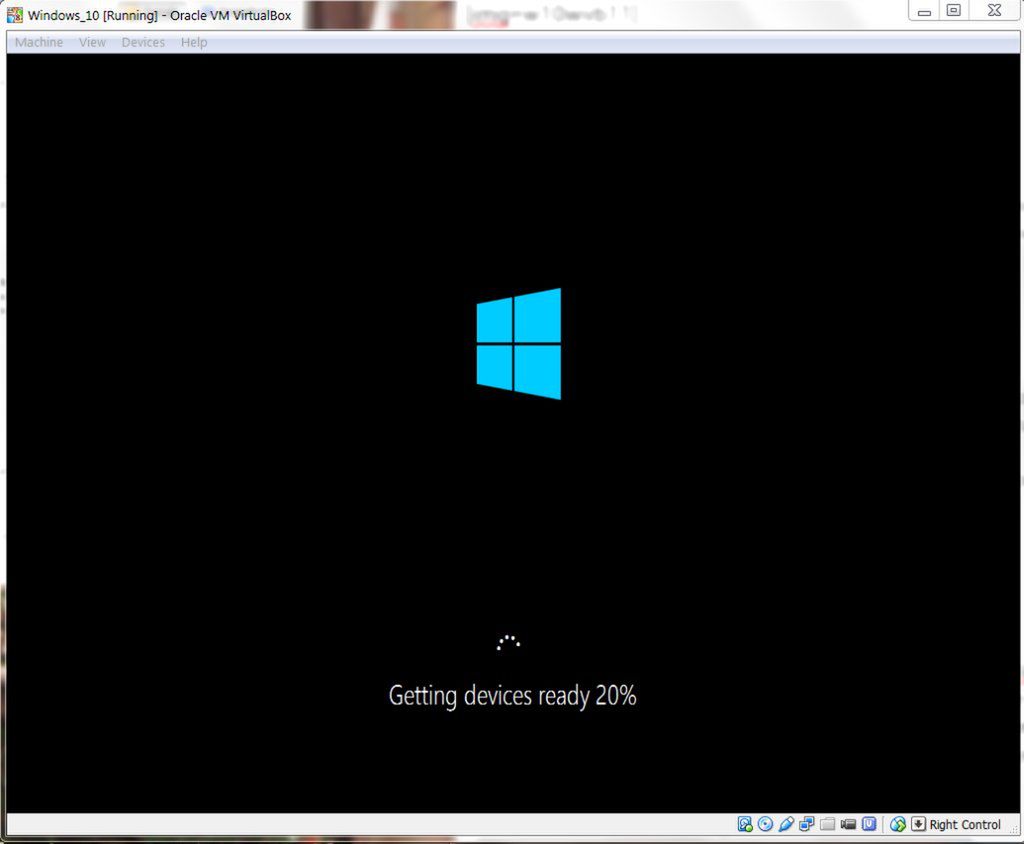Image resolution: width=1024 pixels, height=844 pixels.
Task: Click the hard disk activity status icon
Action: (744, 824)
